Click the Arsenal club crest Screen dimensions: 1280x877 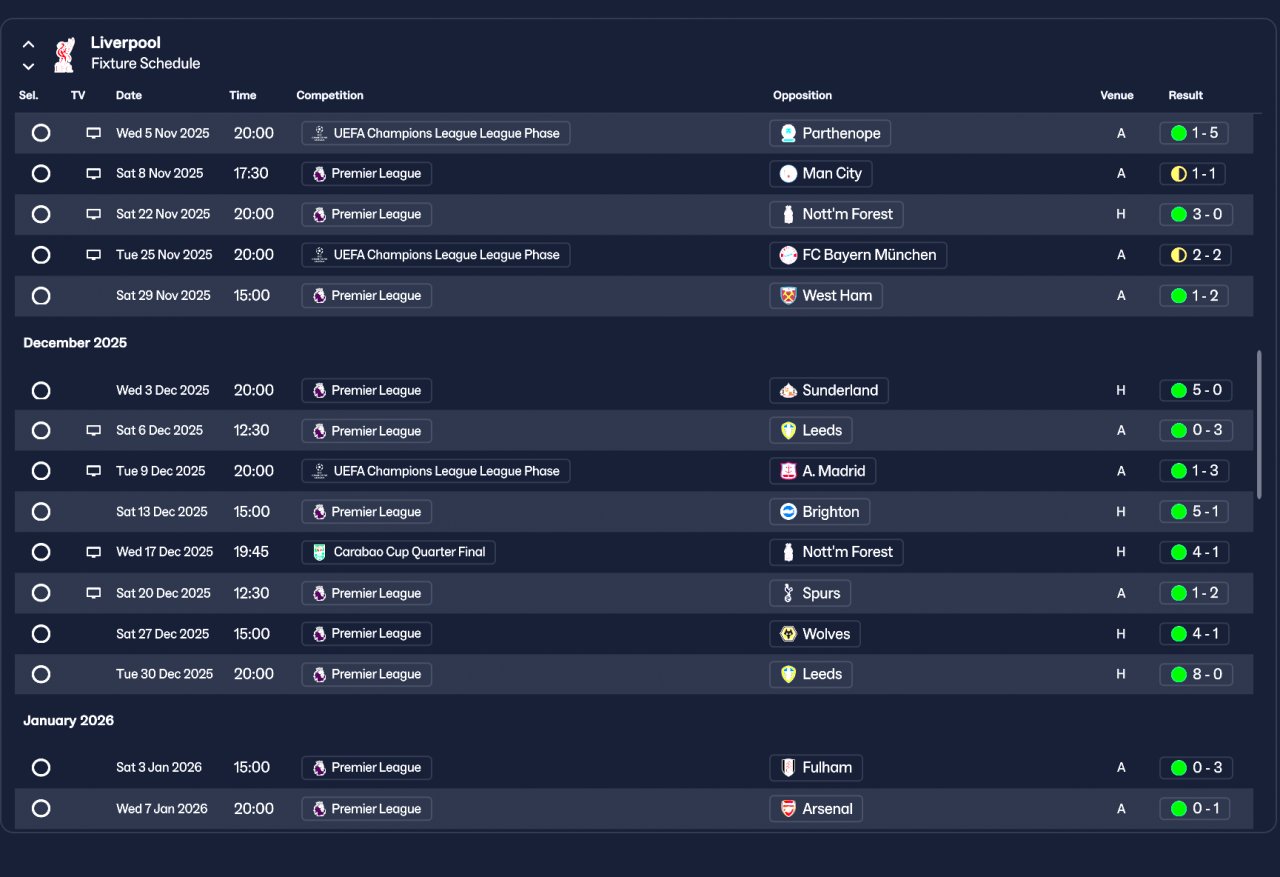tap(788, 809)
